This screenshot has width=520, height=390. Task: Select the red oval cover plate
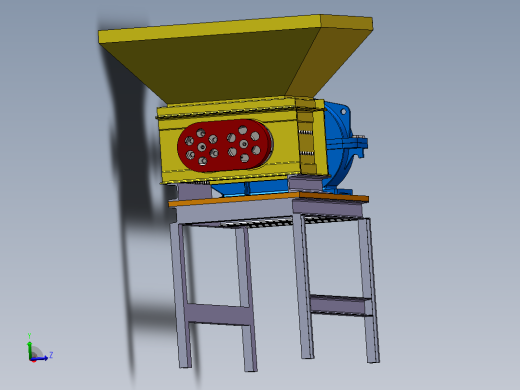tap(225, 145)
